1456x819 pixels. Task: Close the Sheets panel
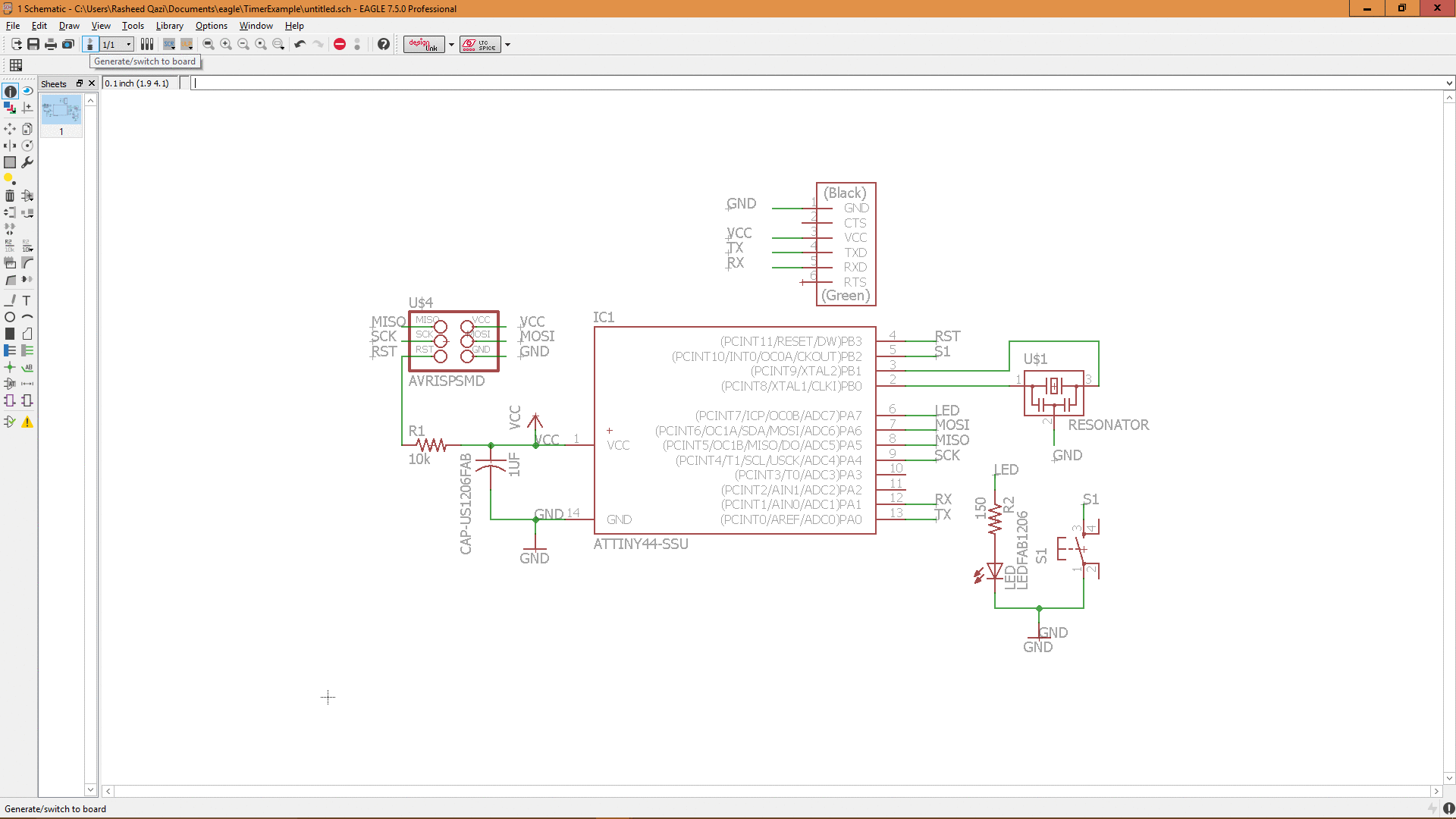point(92,83)
